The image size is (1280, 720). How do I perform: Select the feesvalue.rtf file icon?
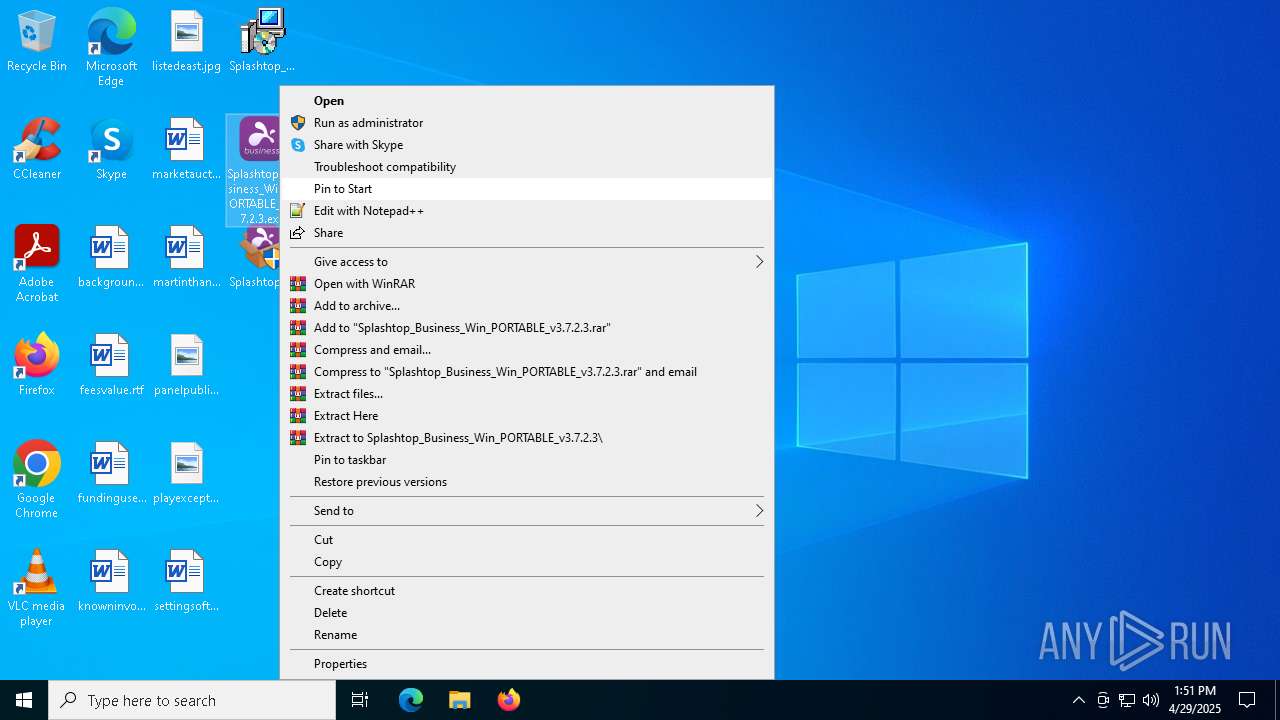point(111,366)
